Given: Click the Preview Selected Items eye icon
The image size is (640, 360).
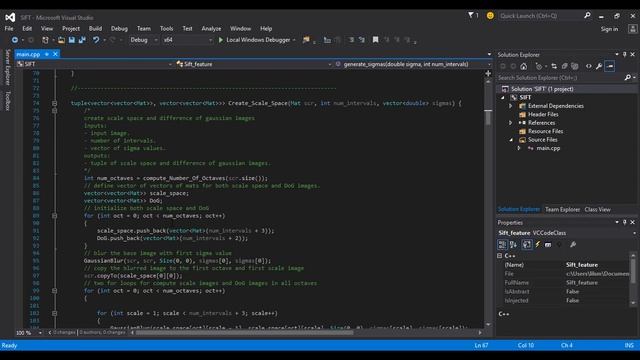Looking at the screenshot, I should (x=589, y=66).
